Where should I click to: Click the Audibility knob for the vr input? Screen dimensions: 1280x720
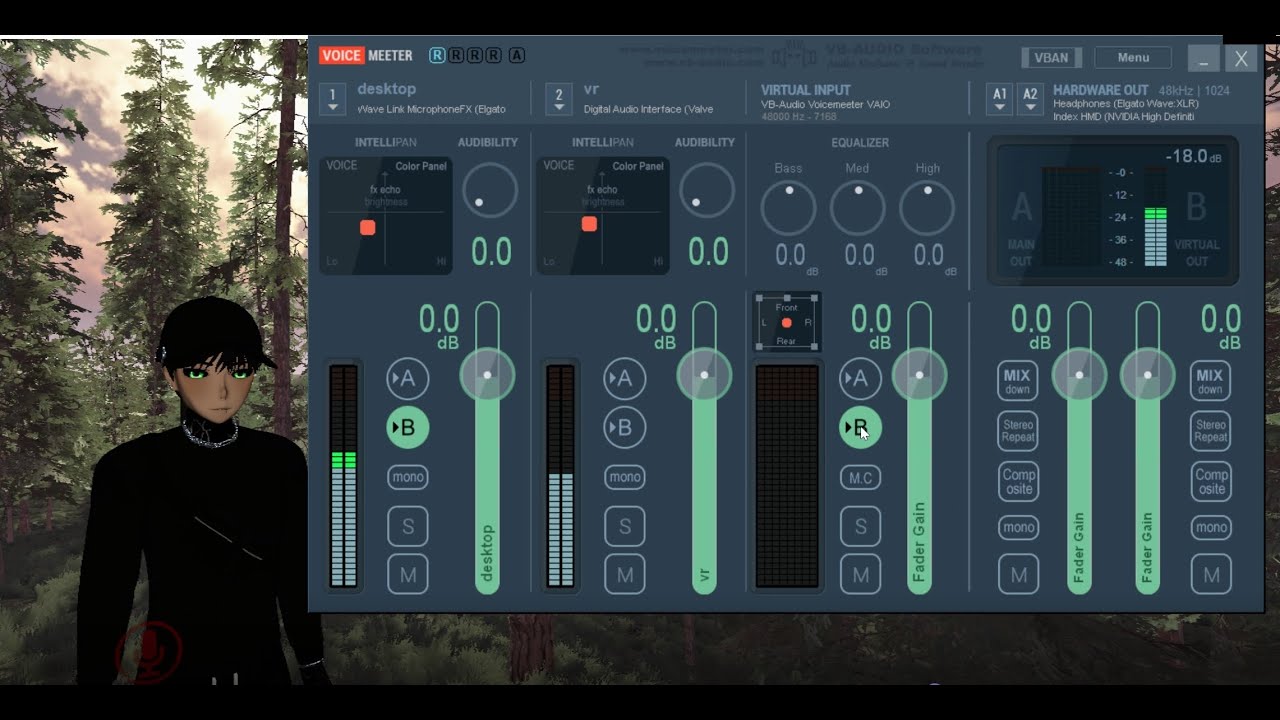707,190
